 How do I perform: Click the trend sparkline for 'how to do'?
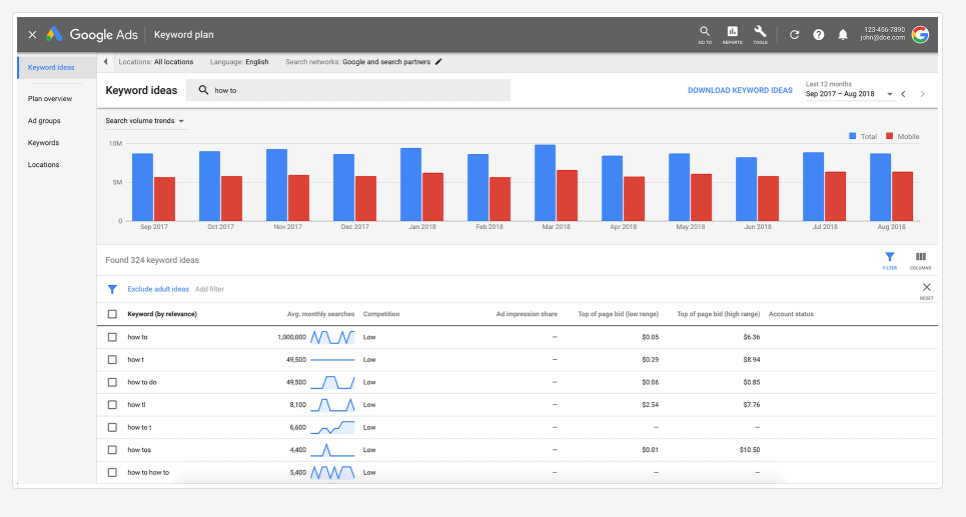332,382
